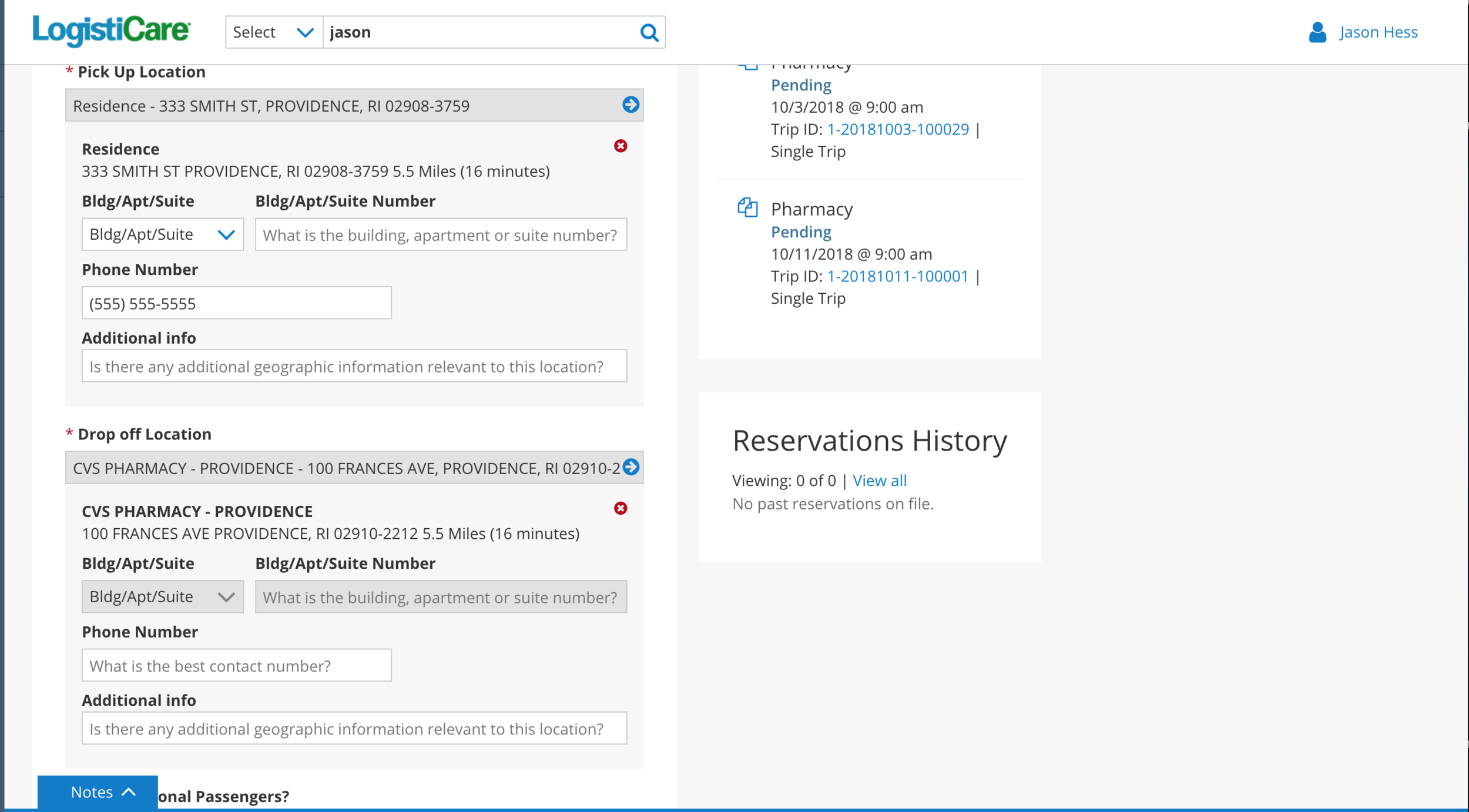The height and width of the screenshot is (812, 1469).
Task: Click View all reservations history link
Action: click(x=880, y=481)
